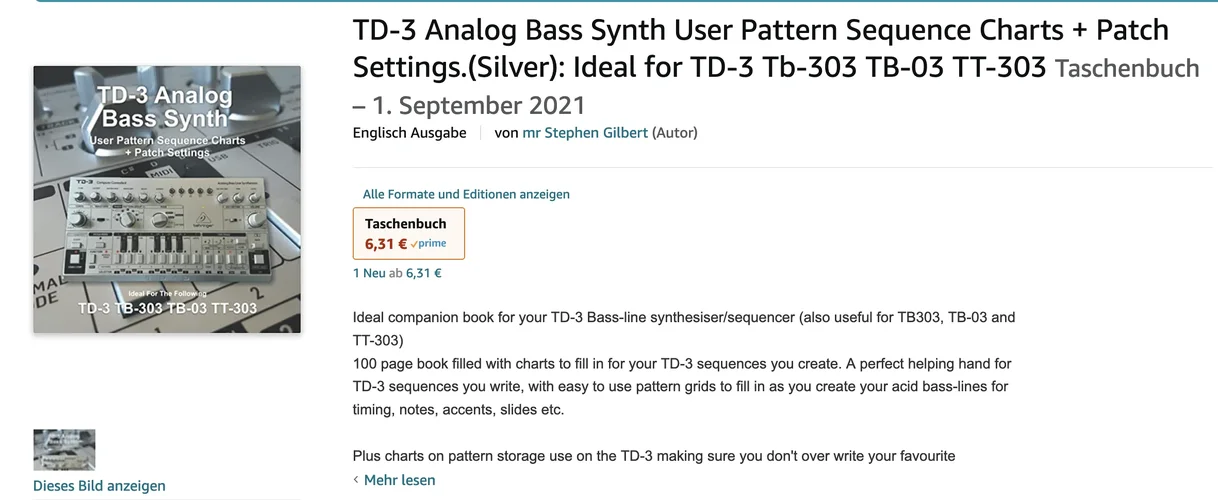The height and width of the screenshot is (500, 1218).
Task: Click the "Englisch Ausgabe" label
Action: click(x=409, y=132)
